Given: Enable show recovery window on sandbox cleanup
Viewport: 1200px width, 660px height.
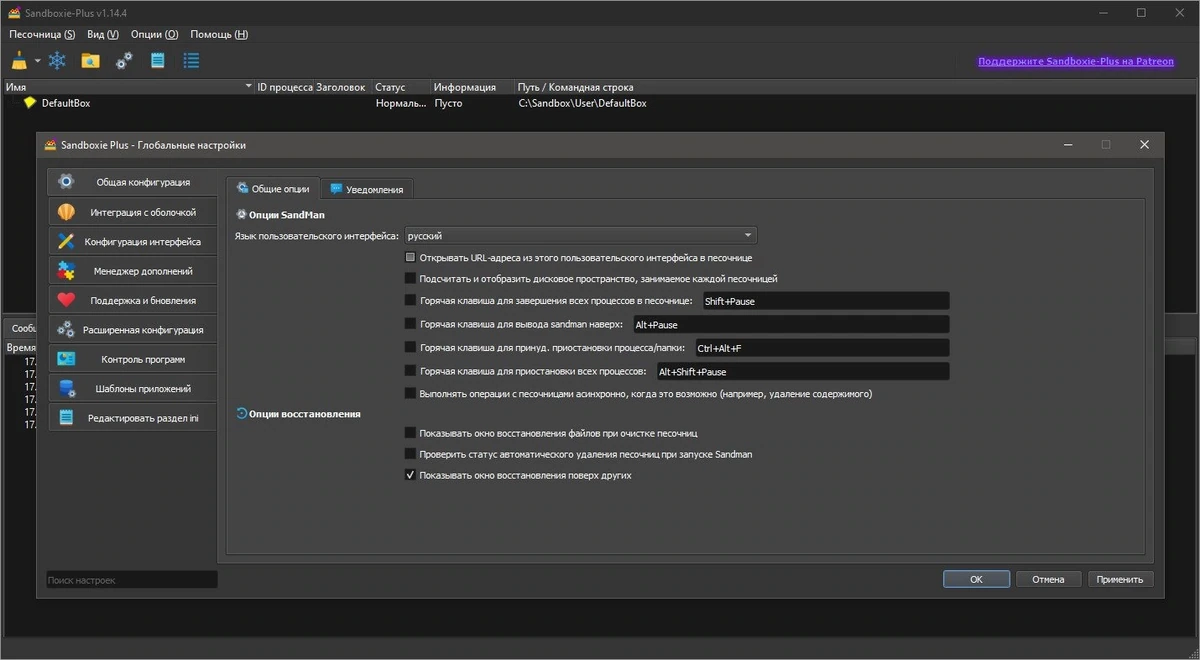Looking at the screenshot, I should coord(410,433).
